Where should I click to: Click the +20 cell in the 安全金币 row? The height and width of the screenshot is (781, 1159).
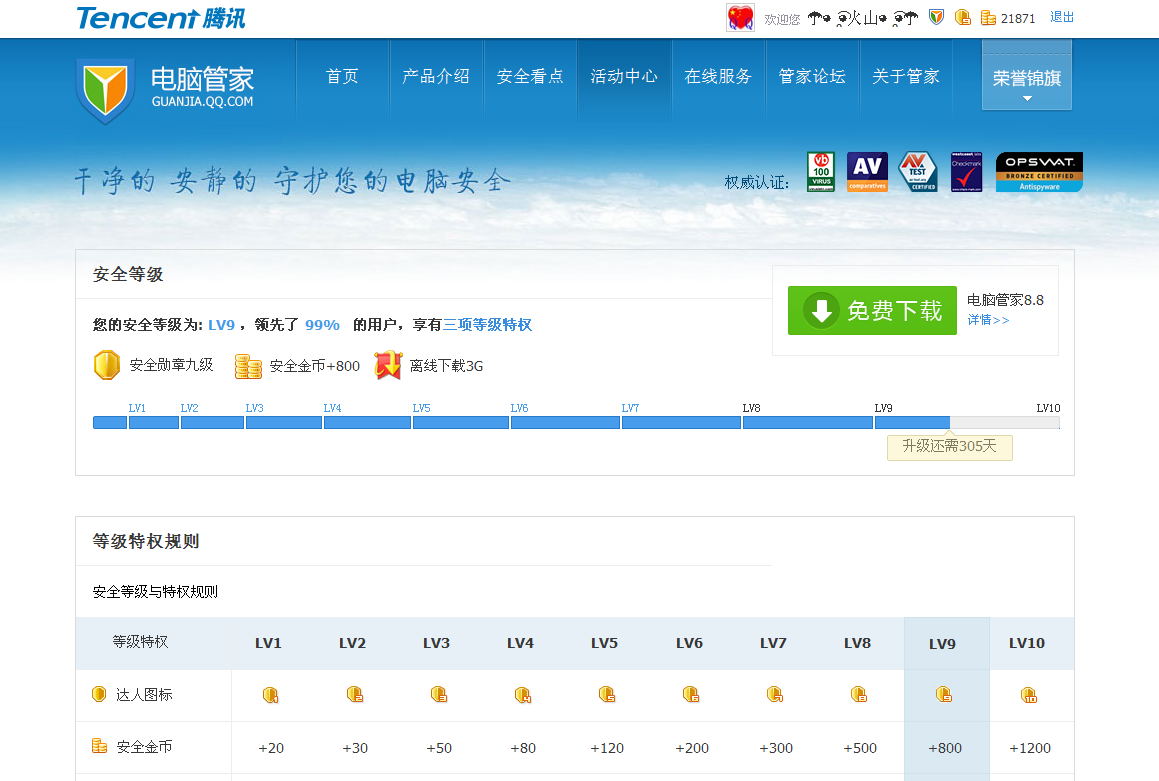pos(271,748)
